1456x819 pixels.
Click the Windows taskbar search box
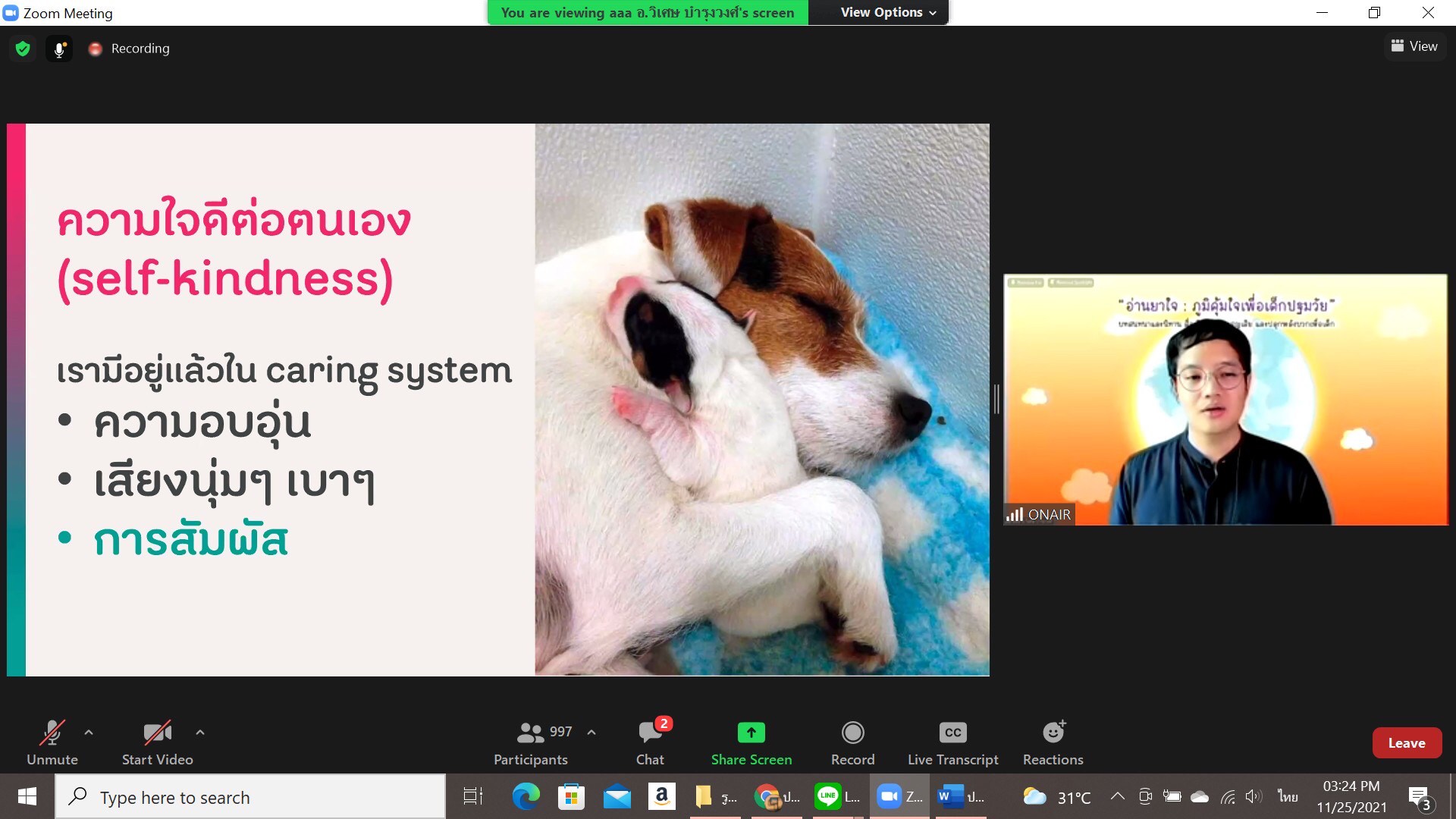pyautogui.click(x=250, y=797)
